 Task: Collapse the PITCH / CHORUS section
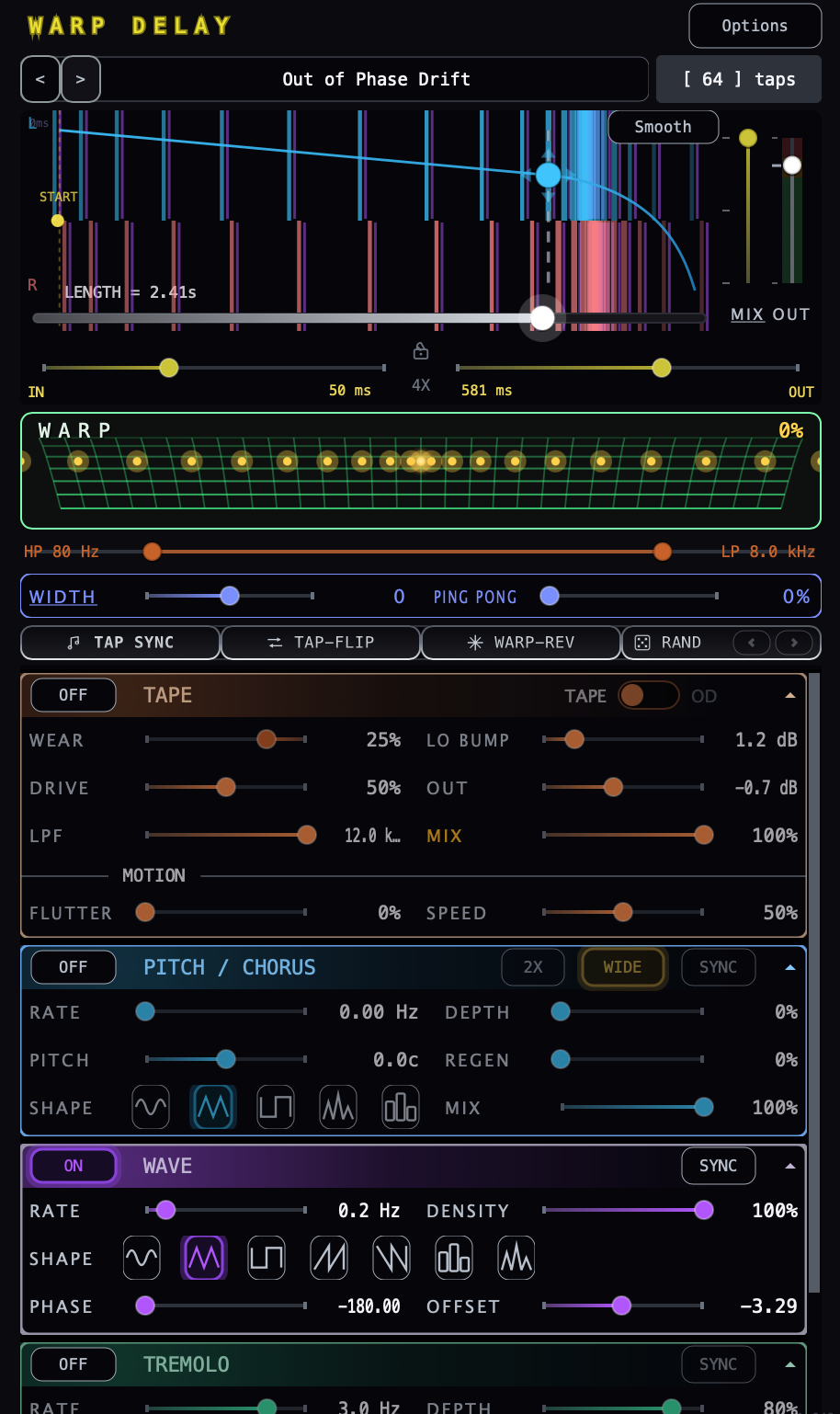pos(790,967)
